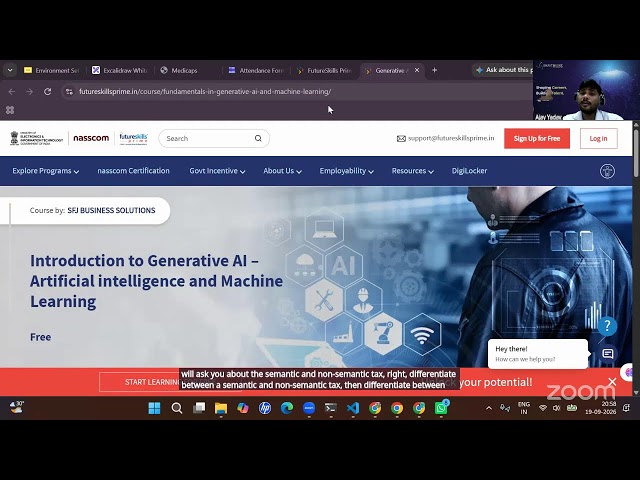
Task: Reload the current page
Action: click(x=47, y=91)
